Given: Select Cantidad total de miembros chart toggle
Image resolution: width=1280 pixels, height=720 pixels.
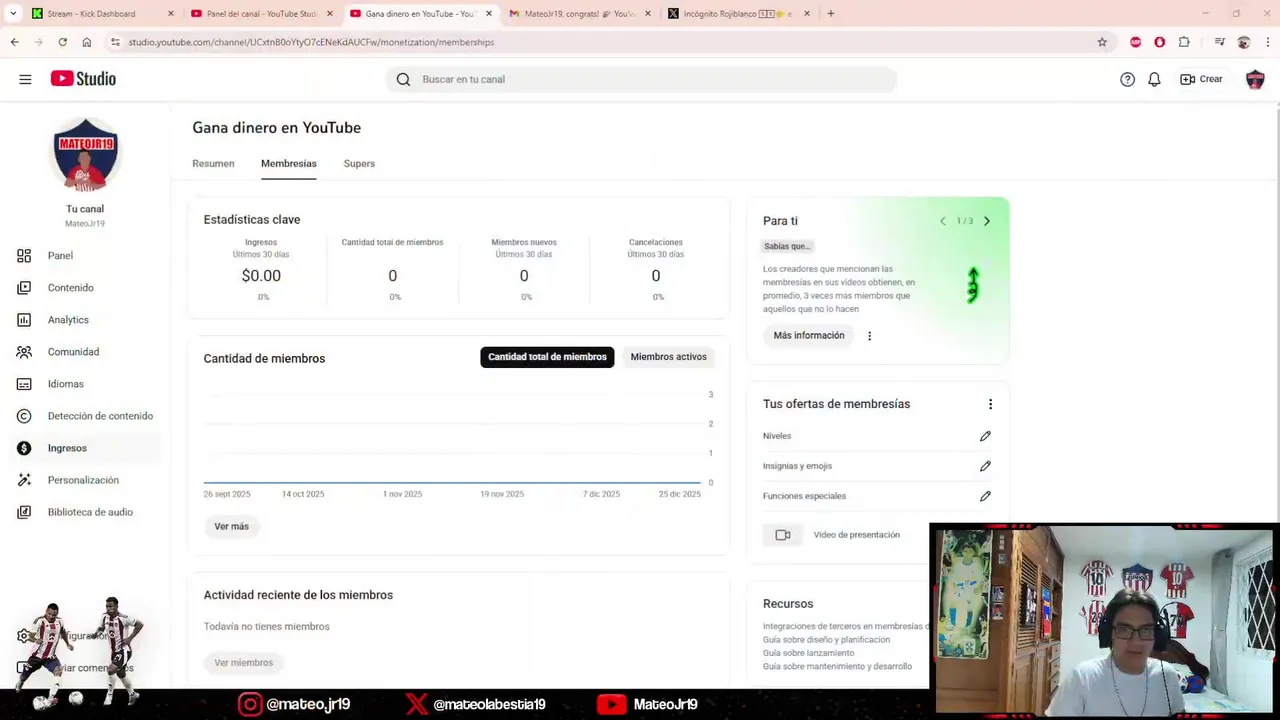Looking at the screenshot, I should [x=547, y=357].
